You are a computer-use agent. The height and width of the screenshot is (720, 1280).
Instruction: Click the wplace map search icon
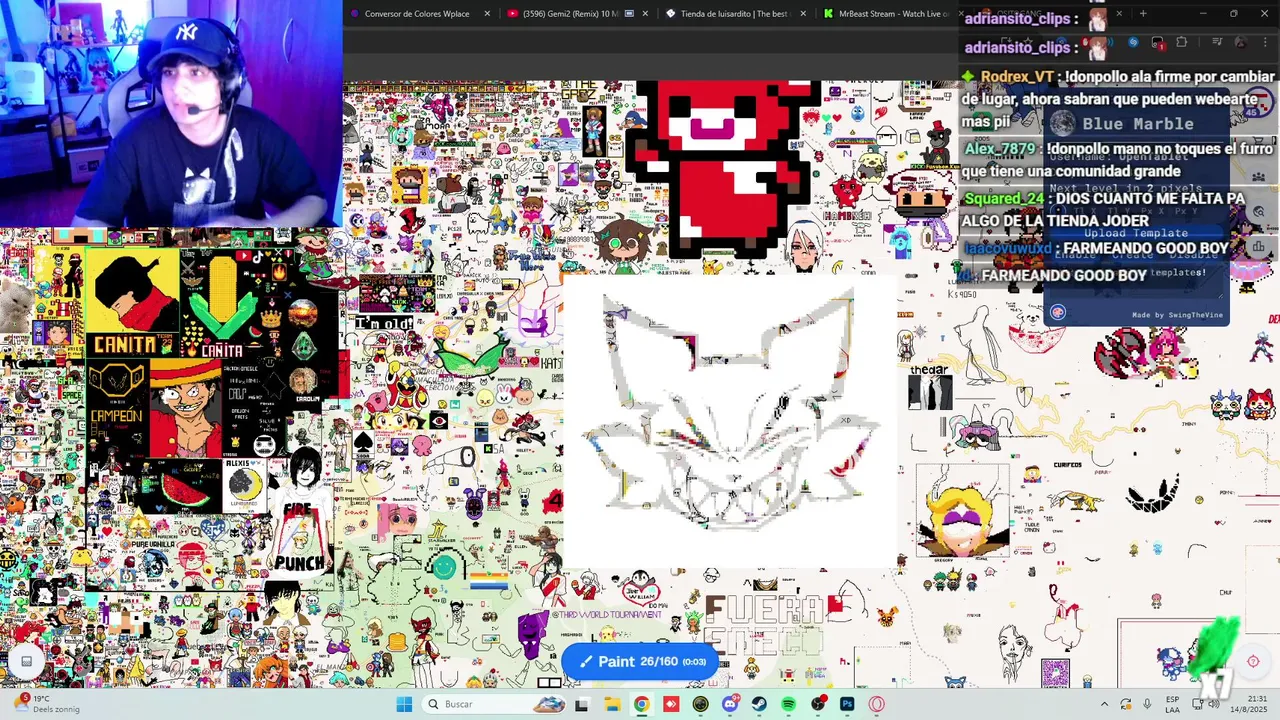[1259, 212]
